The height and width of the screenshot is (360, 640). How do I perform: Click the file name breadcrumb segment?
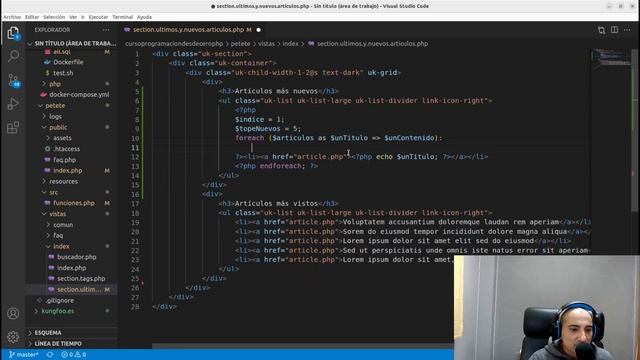[x=368, y=44]
